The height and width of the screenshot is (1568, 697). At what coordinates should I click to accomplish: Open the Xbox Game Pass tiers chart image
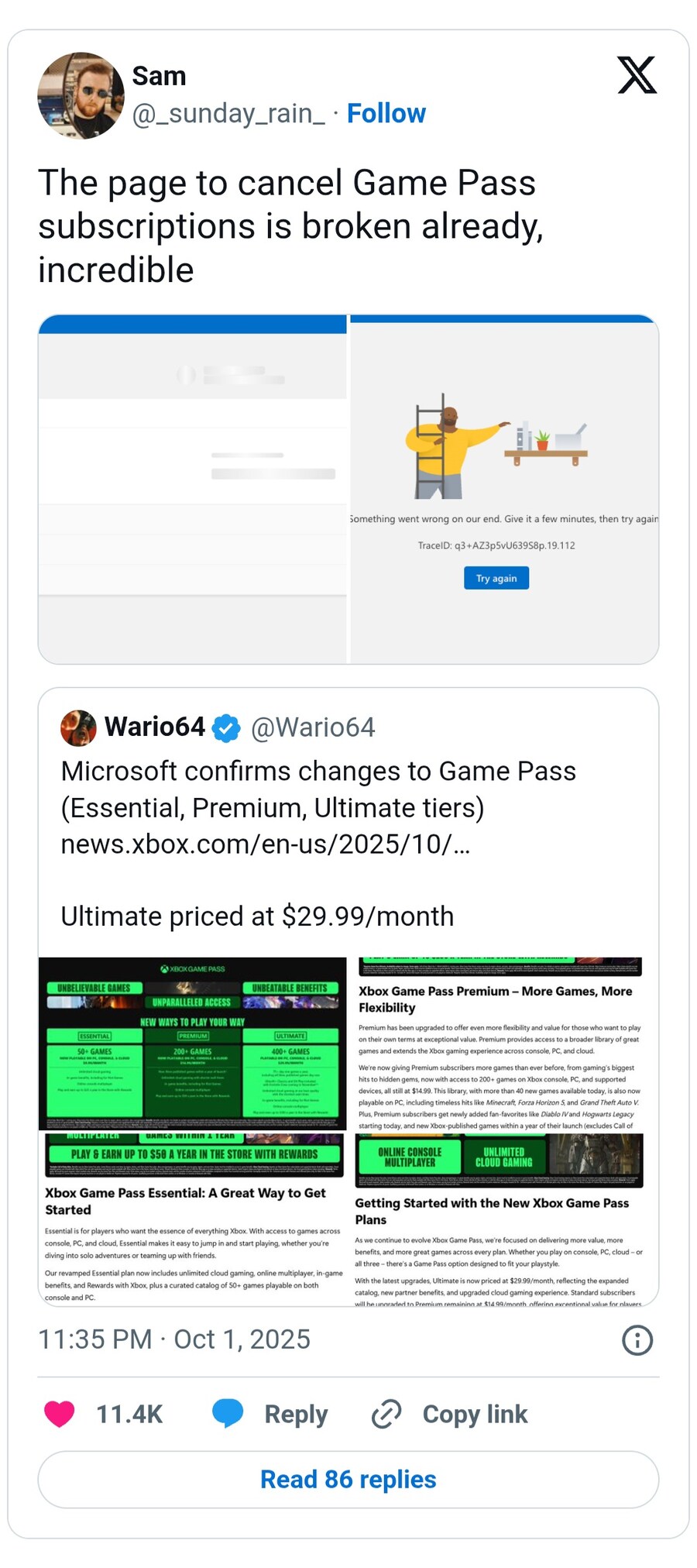pyautogui.click(x=192, y=1044)
